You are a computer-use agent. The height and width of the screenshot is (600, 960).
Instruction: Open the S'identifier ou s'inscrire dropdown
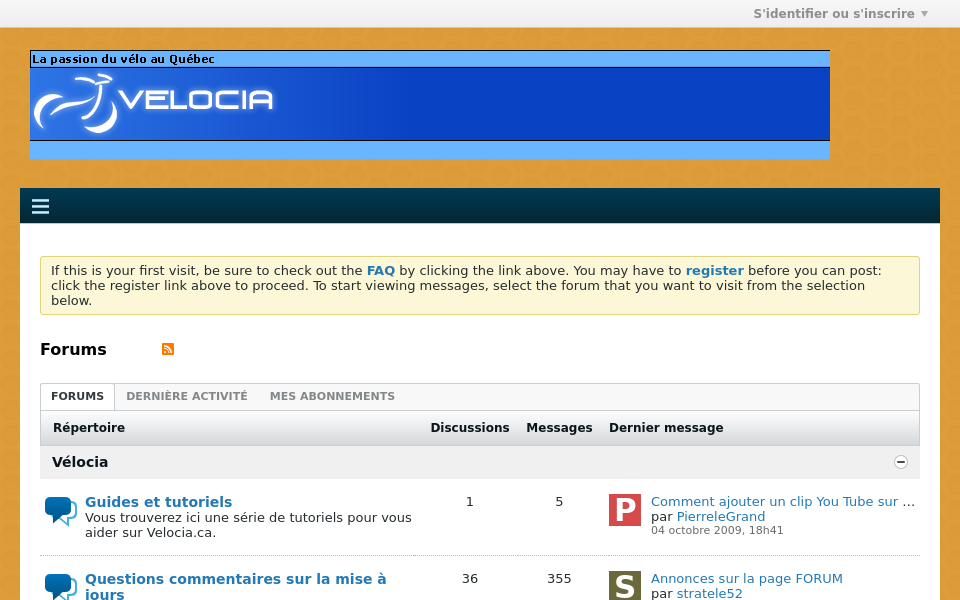pyautogui.click(x=840, y=13)
